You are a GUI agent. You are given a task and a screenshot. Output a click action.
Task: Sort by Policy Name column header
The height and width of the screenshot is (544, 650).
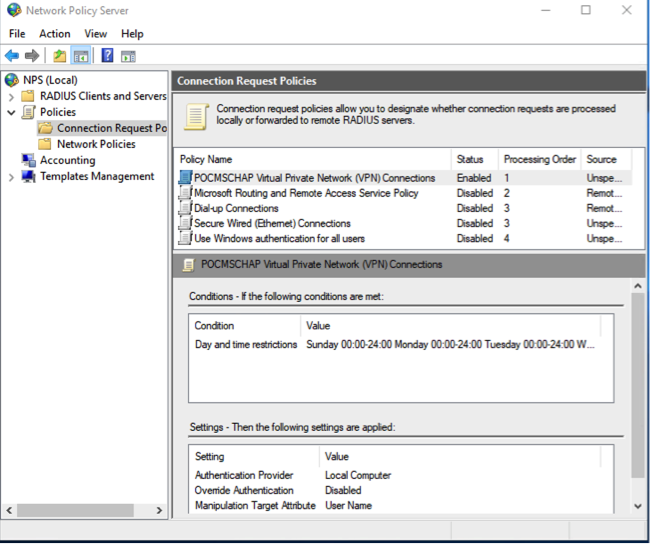point(314,159)
